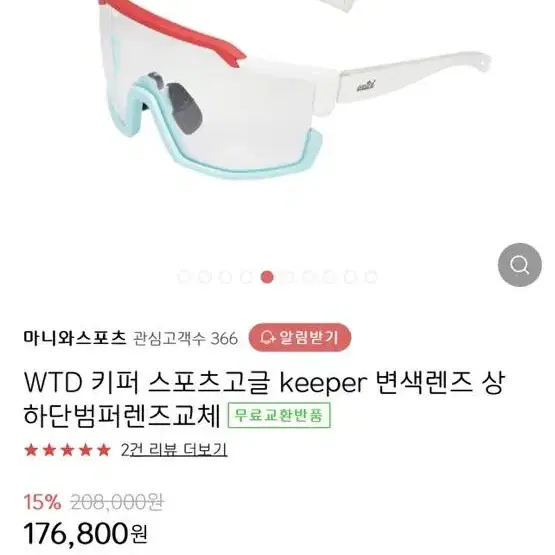Open the 2건 리뷰 더보기 link
Viewport: 555px width, 555px height.
point(174,450)
